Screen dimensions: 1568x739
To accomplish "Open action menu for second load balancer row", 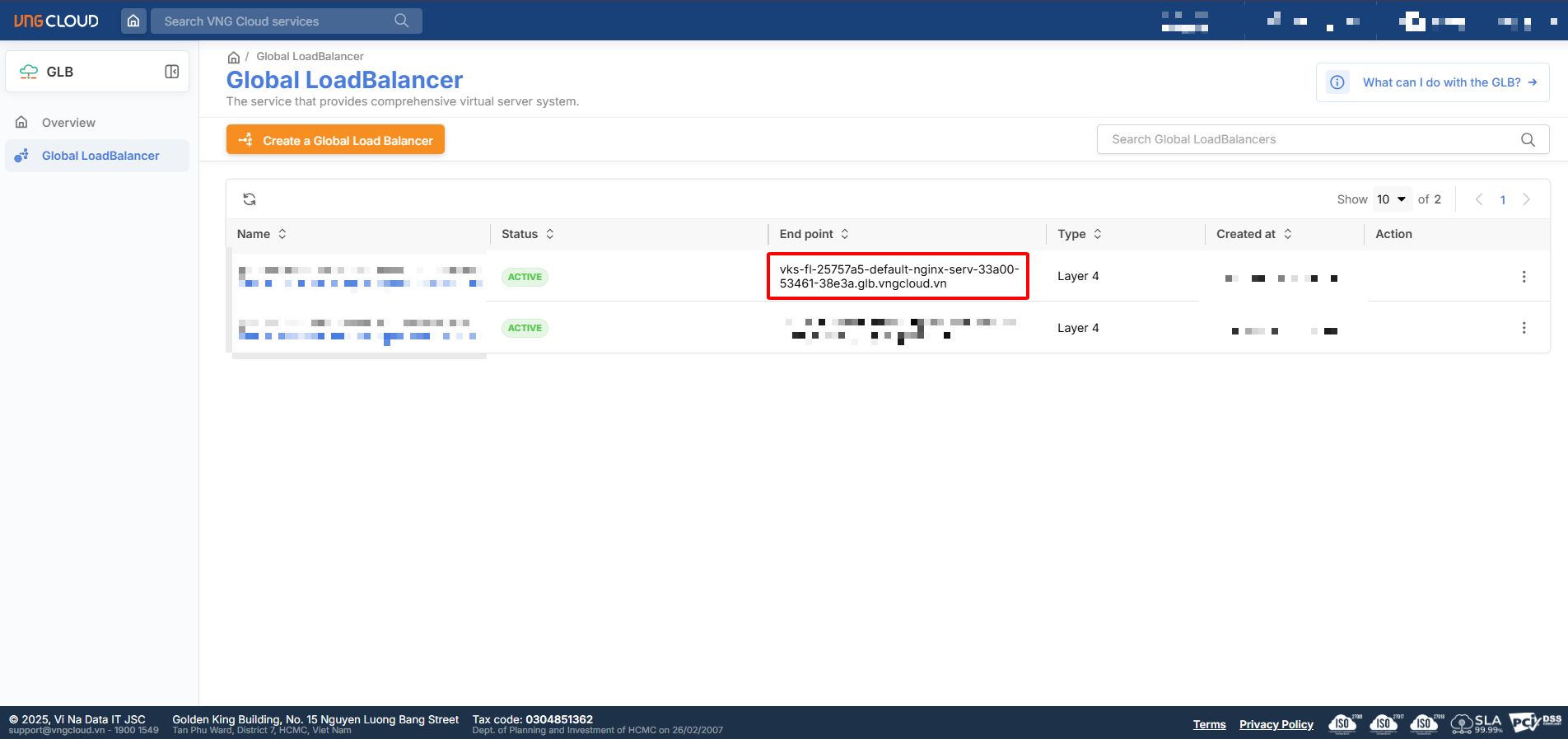I will 1524,328.
